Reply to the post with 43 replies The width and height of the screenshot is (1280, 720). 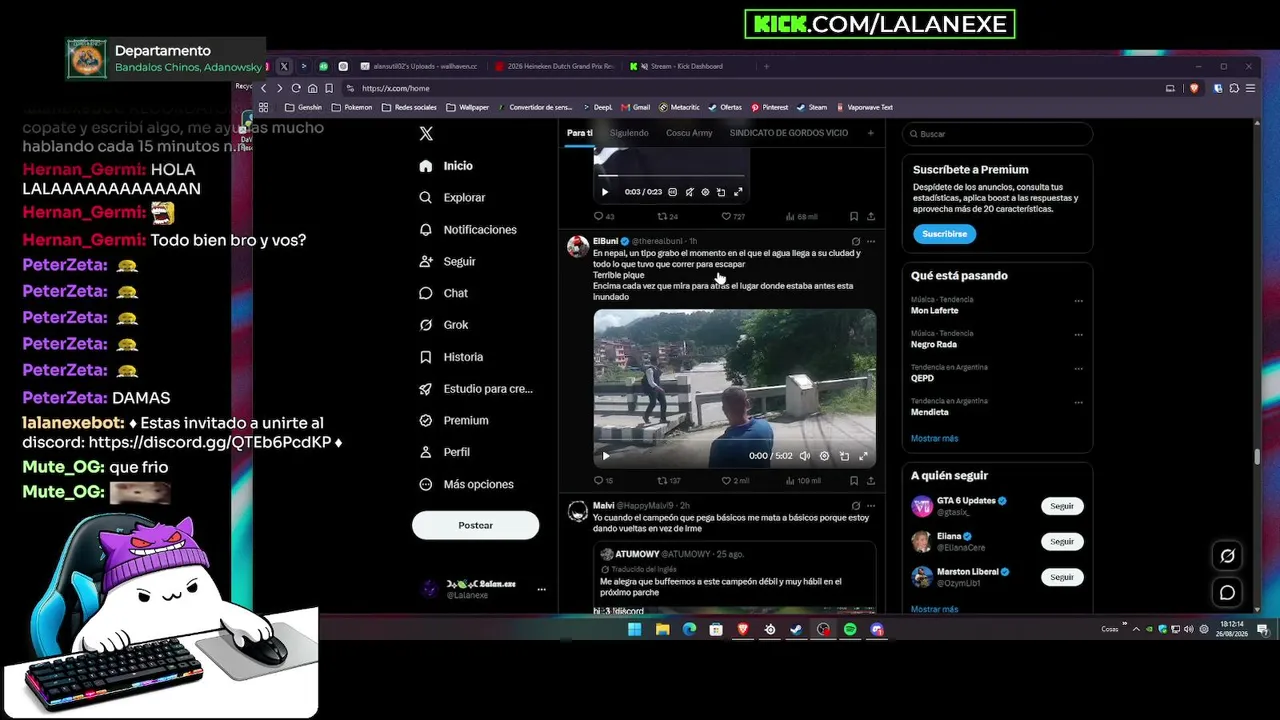(598, 216)
